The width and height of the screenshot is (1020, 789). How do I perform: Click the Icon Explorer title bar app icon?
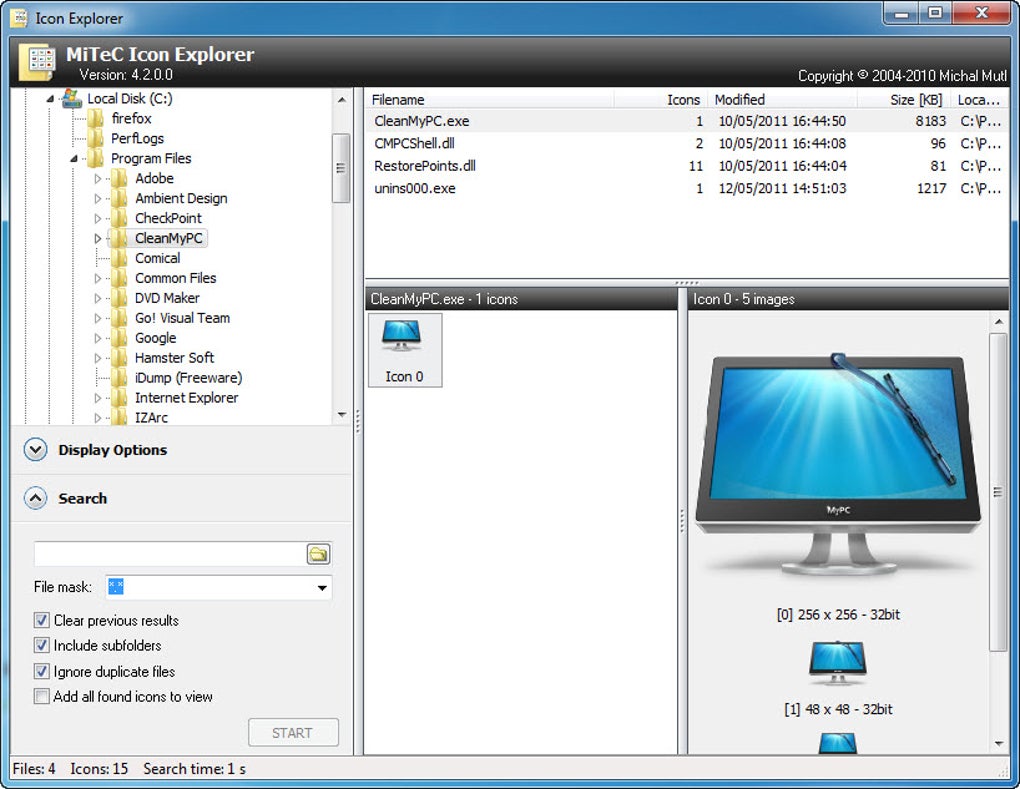pyautogui.click(x=20, y=18)
